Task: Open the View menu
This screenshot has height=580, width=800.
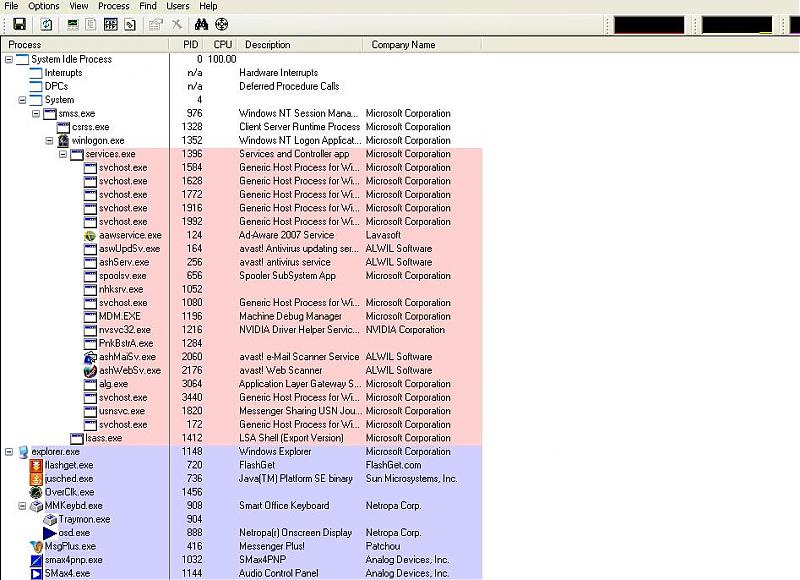Action: coord(79,6)
